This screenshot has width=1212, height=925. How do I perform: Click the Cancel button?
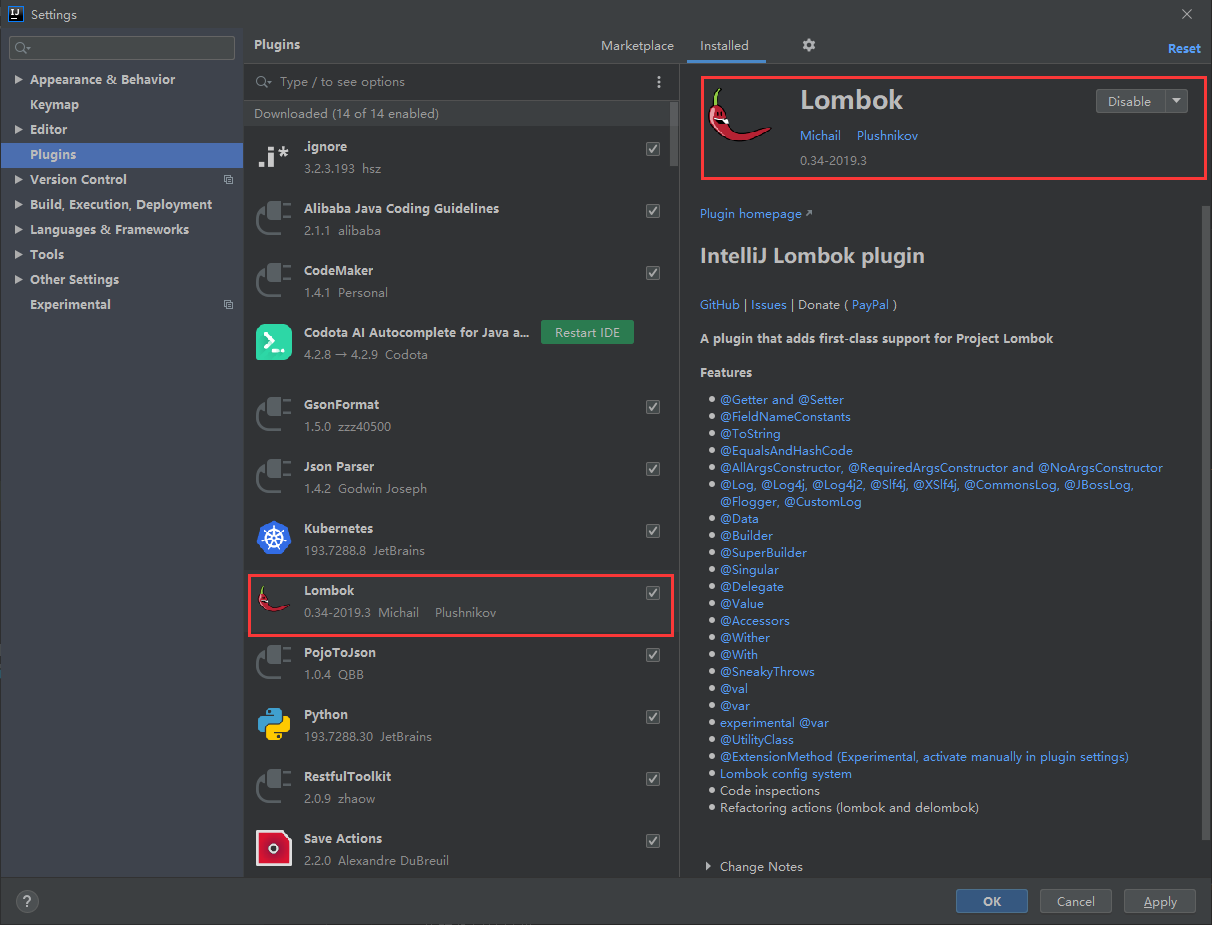pyautogui.click(x=1076, y=901)
